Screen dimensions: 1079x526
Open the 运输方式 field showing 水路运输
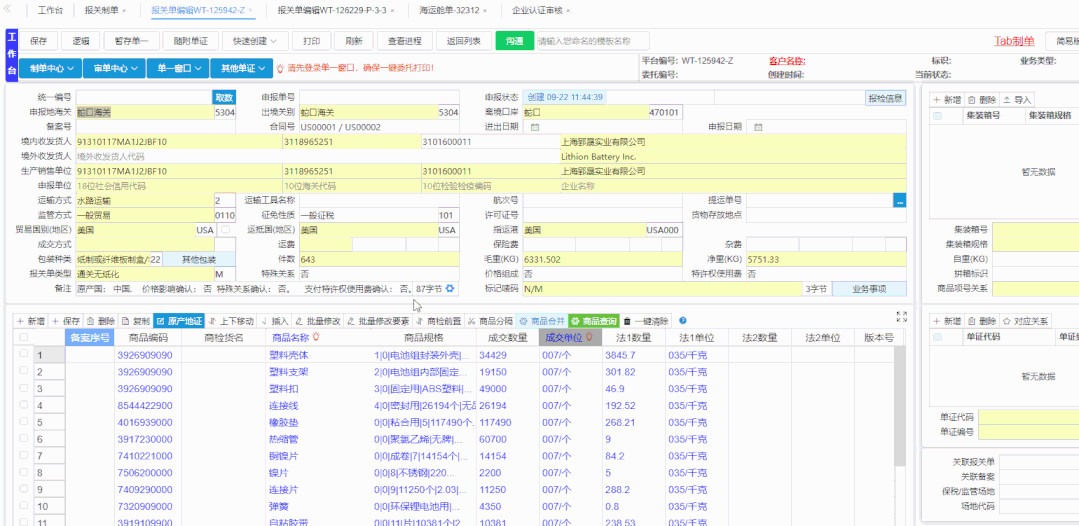(x=145, y=200)
